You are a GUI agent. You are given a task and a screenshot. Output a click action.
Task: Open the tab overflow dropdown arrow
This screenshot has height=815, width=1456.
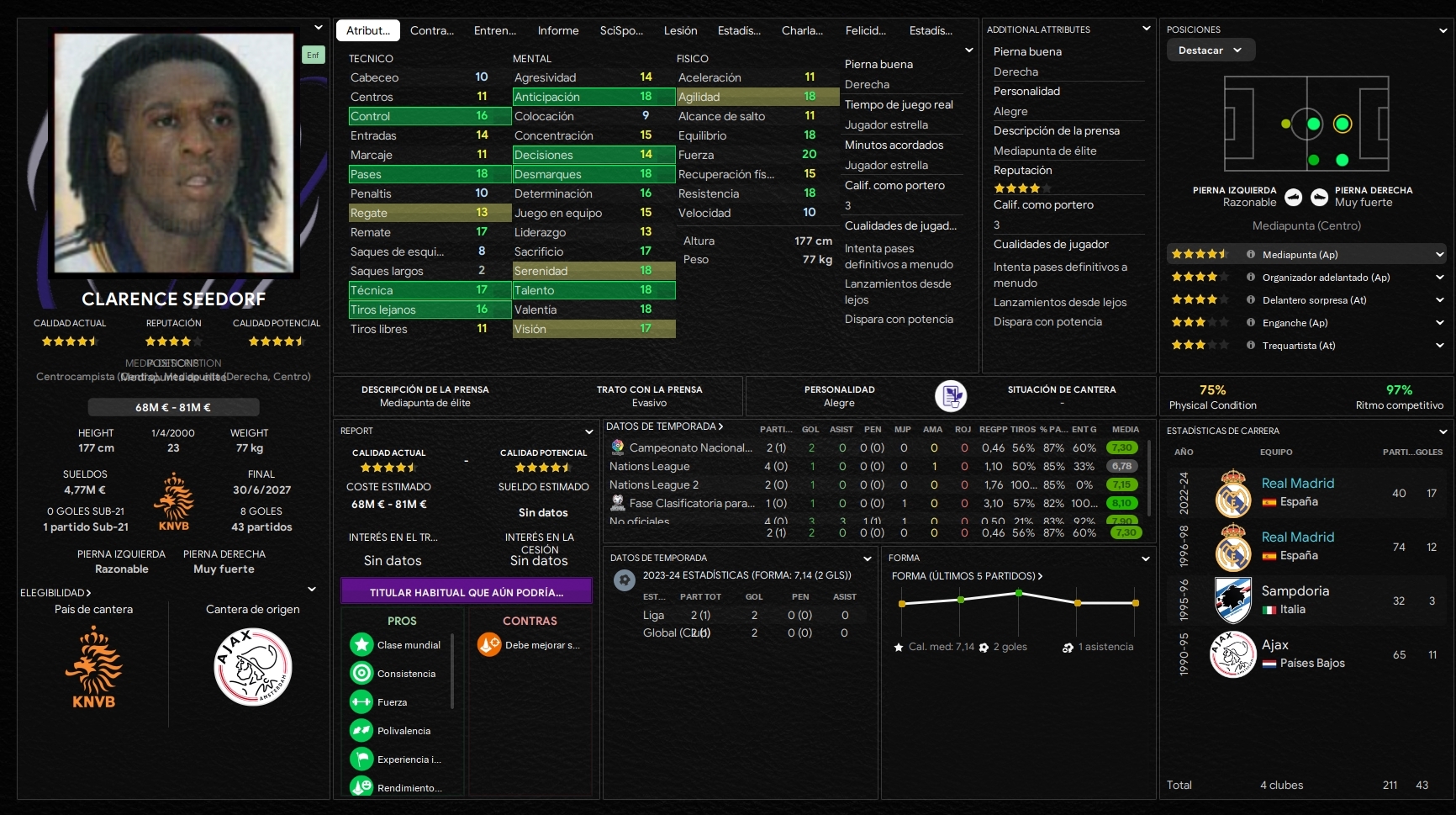[x=968, y=50]
